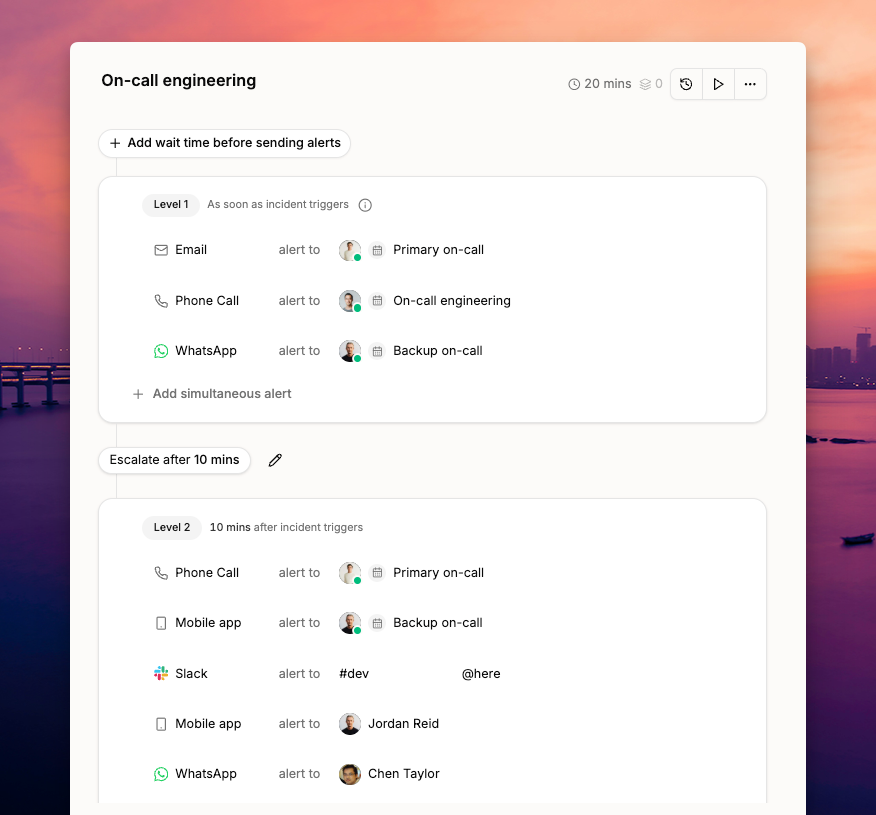Select WhatsApp label in Level 1
Viewport: 876px width, 815px height.
pos(206,351)
